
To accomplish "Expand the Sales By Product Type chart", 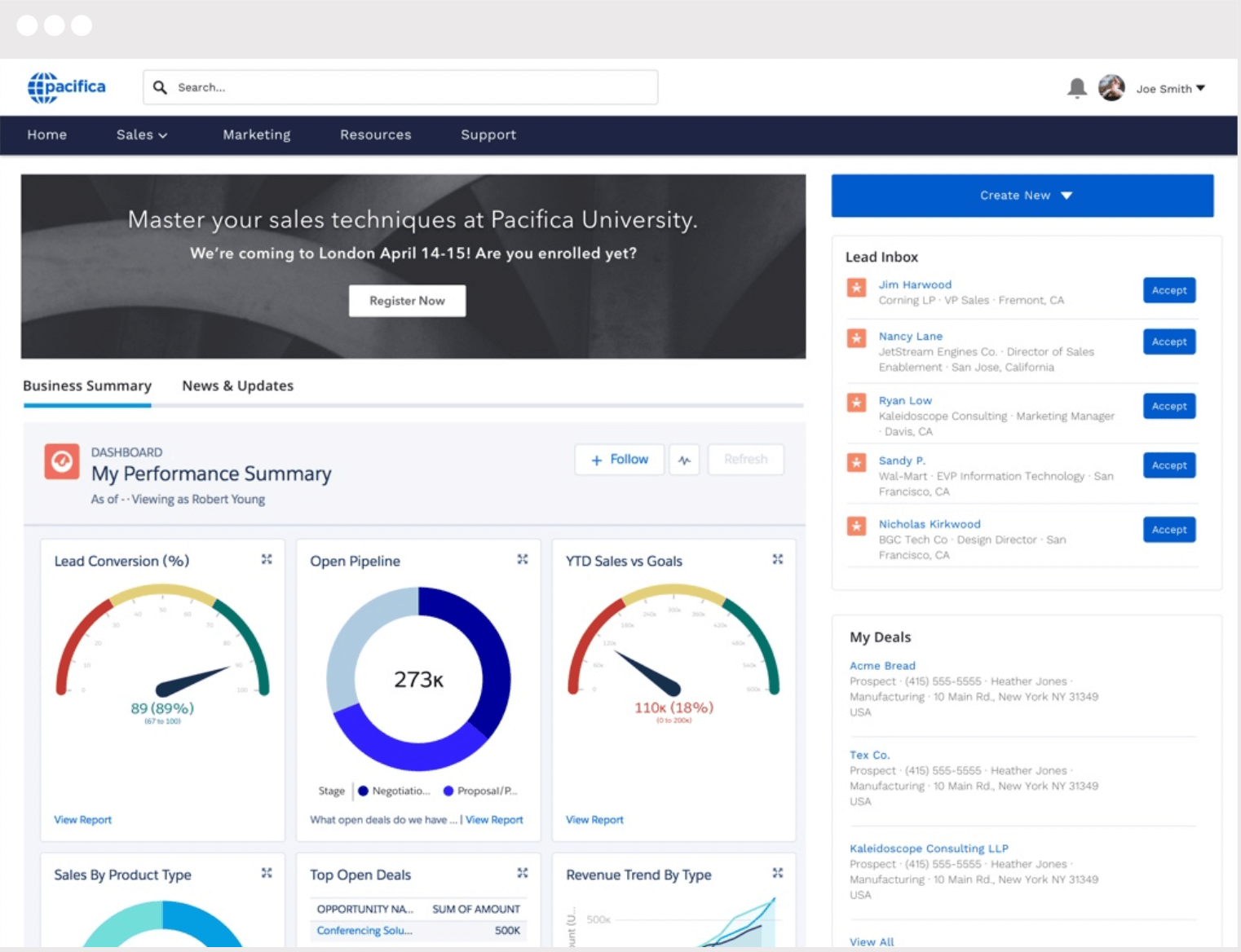I will tap(267, 873).
